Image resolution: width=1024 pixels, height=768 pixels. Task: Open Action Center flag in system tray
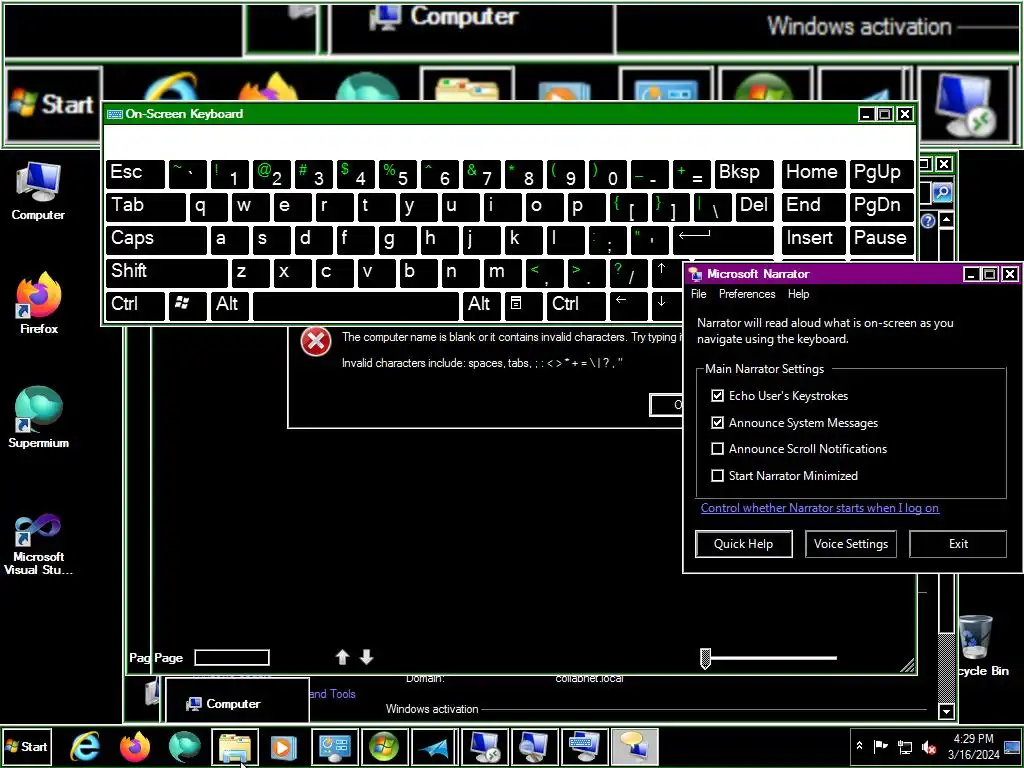880,746
